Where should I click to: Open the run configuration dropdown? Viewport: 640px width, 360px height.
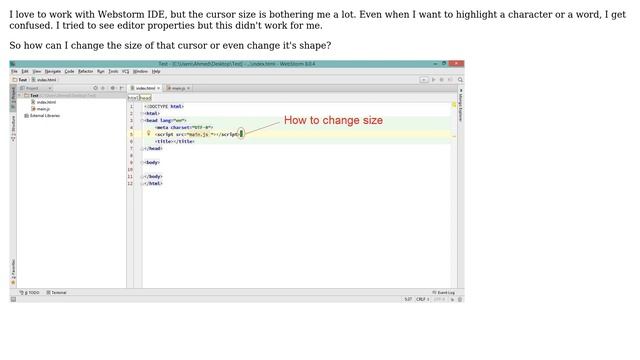click(x=424, y=80)
